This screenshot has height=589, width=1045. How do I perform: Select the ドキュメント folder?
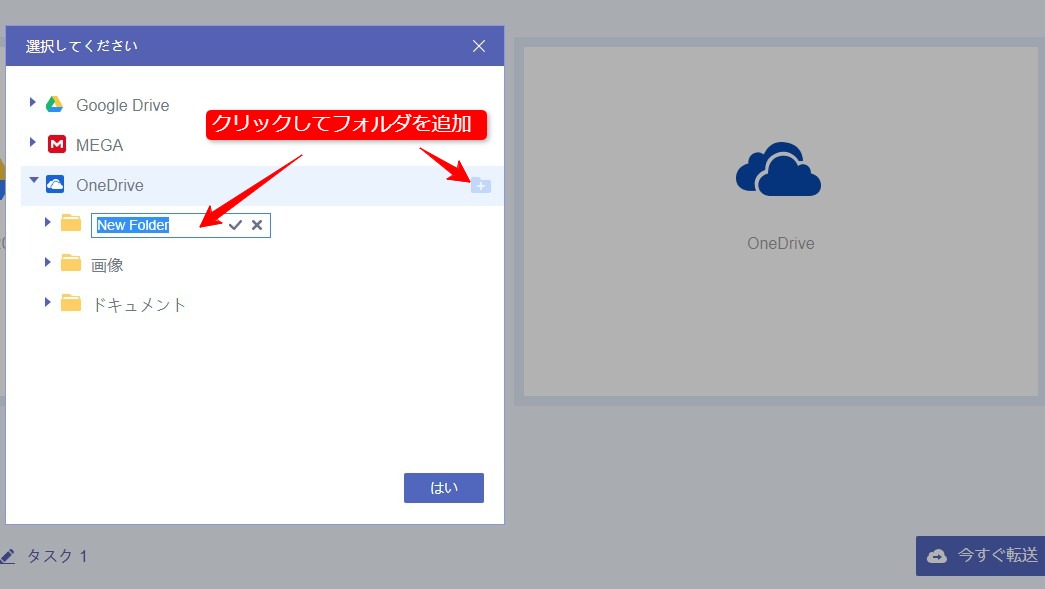139,305
